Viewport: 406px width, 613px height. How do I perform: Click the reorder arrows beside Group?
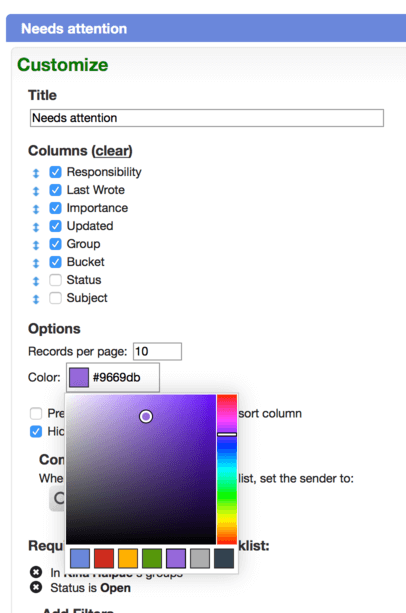pos(36,245)
